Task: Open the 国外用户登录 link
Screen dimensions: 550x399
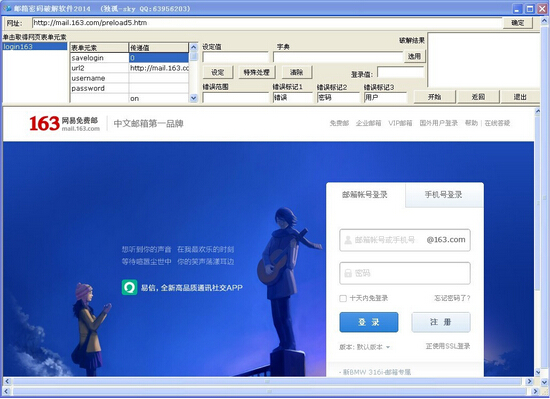Action: pos(438,123)
